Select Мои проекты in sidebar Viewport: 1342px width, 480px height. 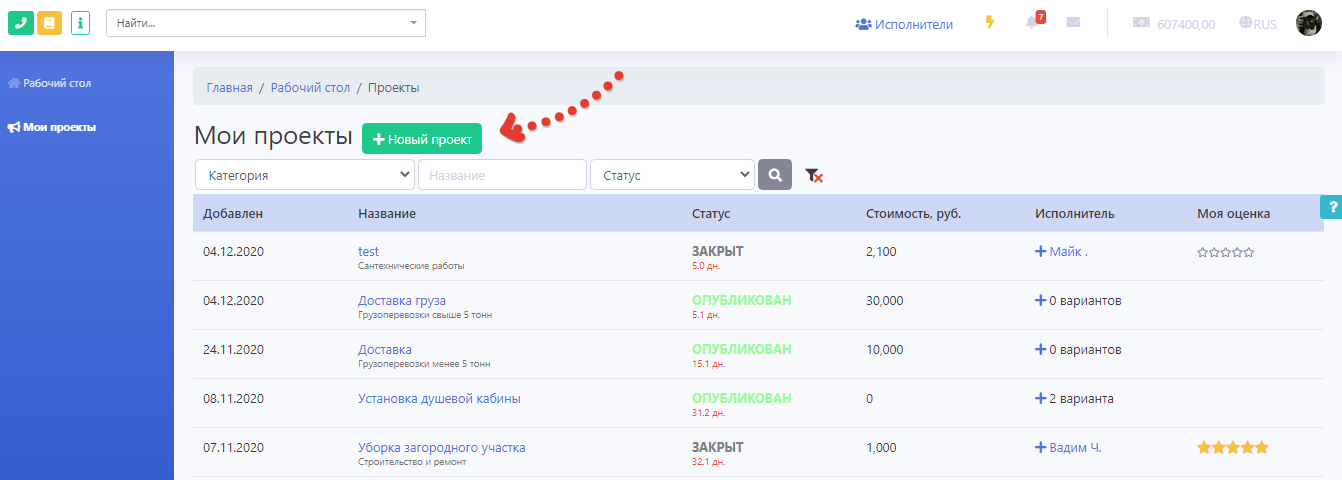point(59,127)
